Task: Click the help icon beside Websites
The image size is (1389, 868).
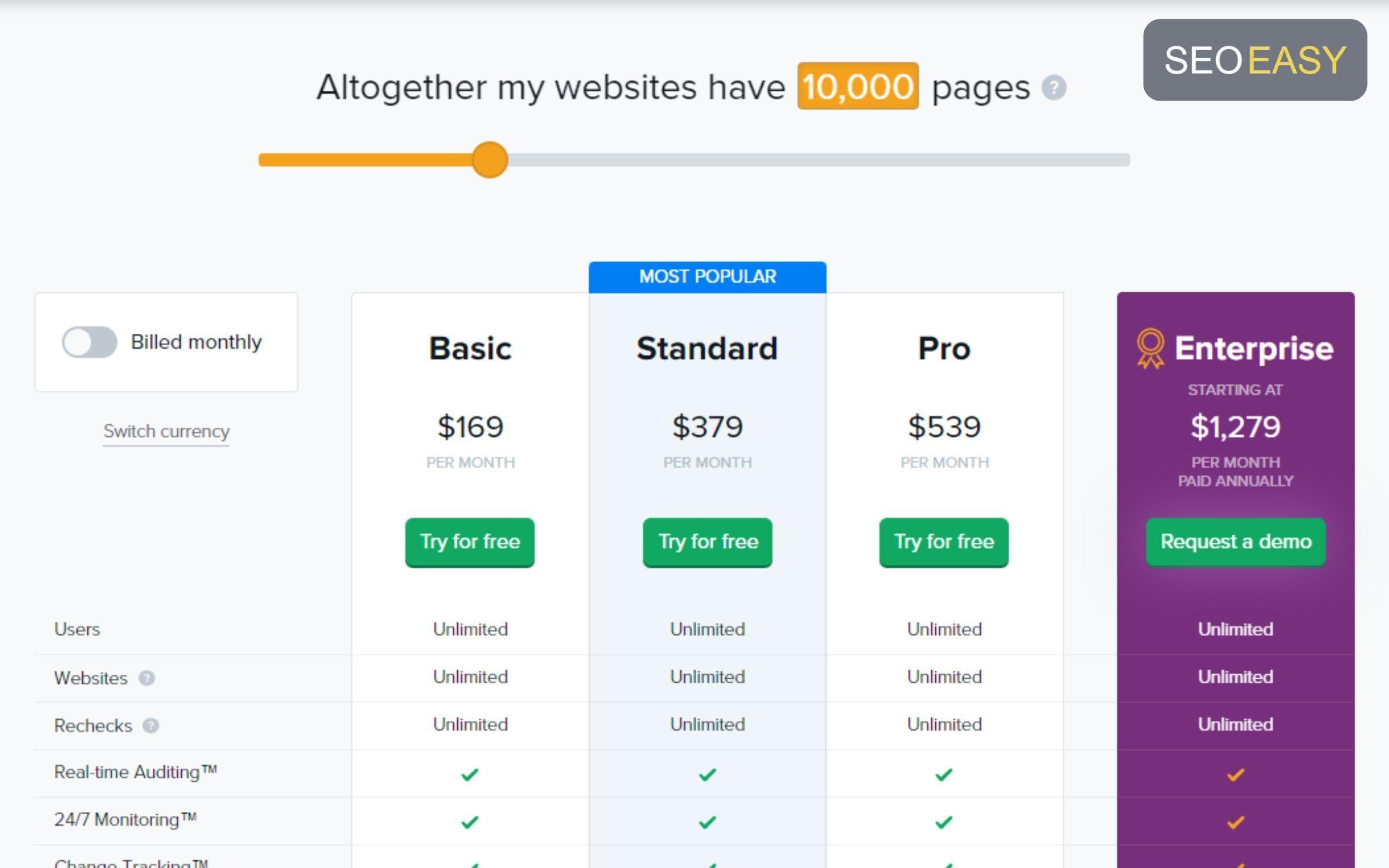Action: [146, 678]
